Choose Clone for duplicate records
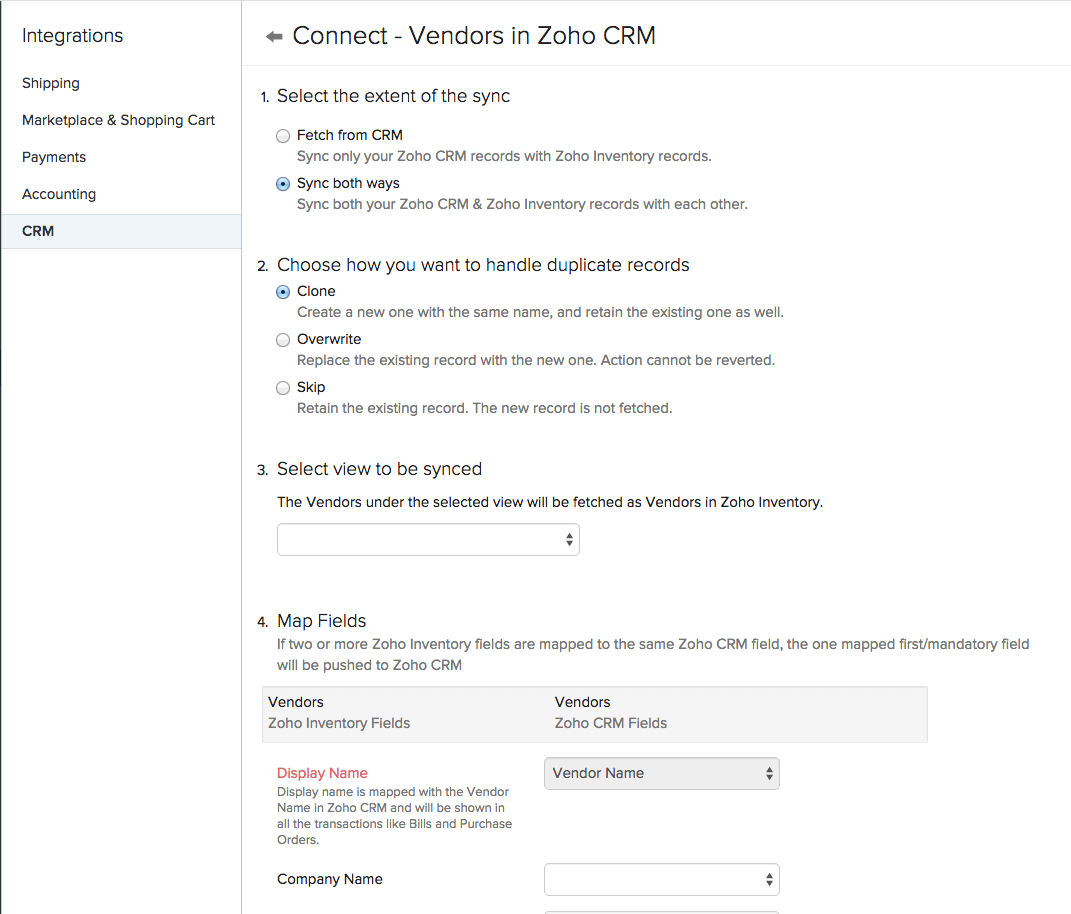1071x914 pixels. pos(282,292)
